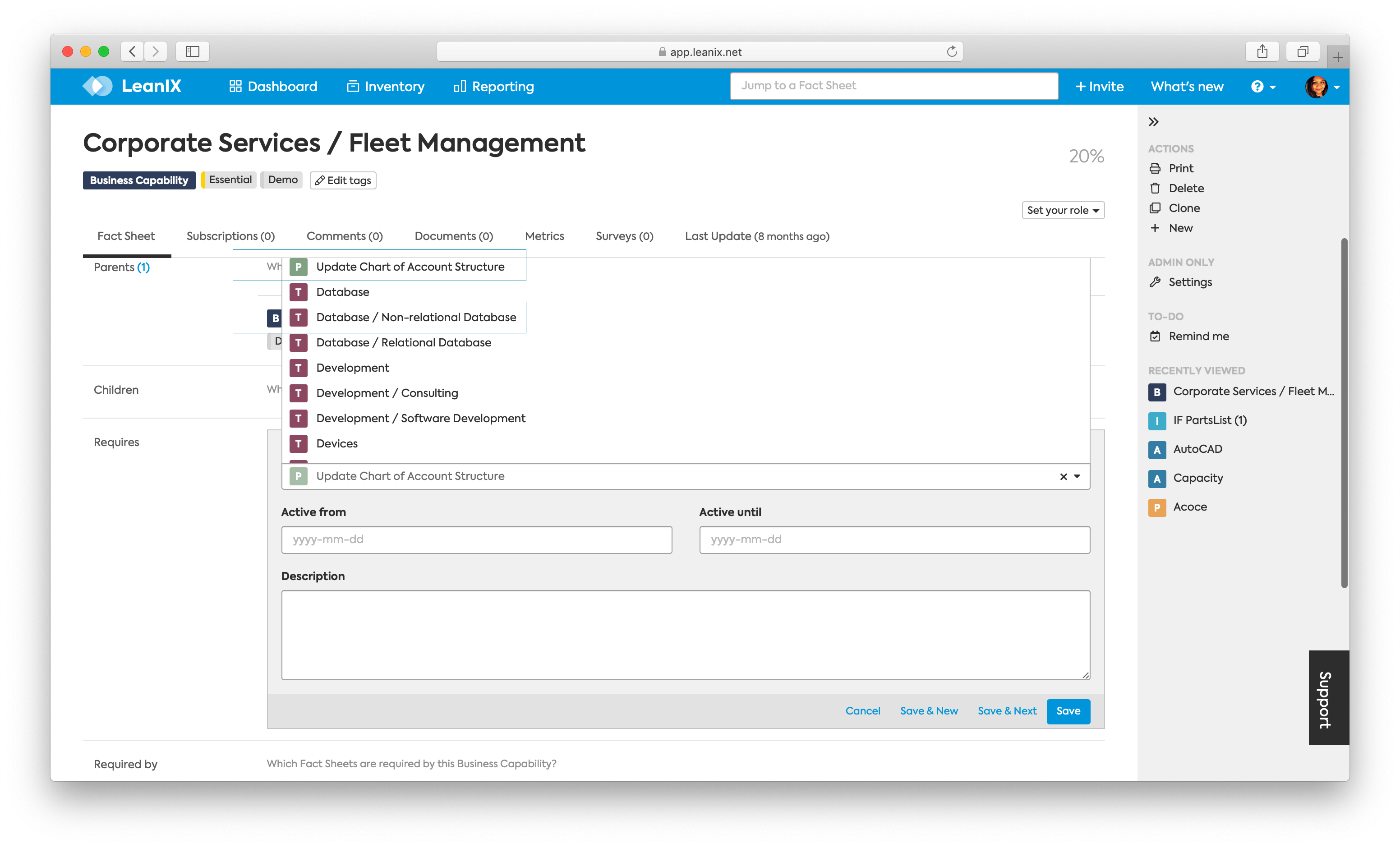Viewport: 1400px width, 848px height.
Task: Reload page using refresh icon
Action: (x=952, y=52)
